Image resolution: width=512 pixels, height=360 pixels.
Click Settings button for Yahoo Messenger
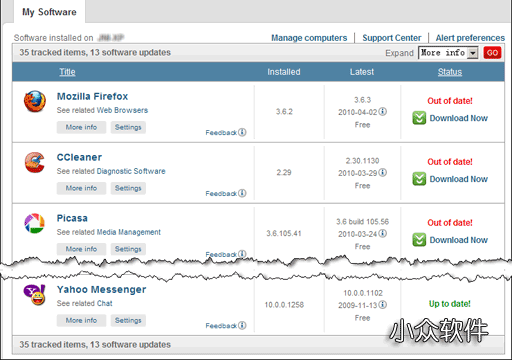point(128,320)
